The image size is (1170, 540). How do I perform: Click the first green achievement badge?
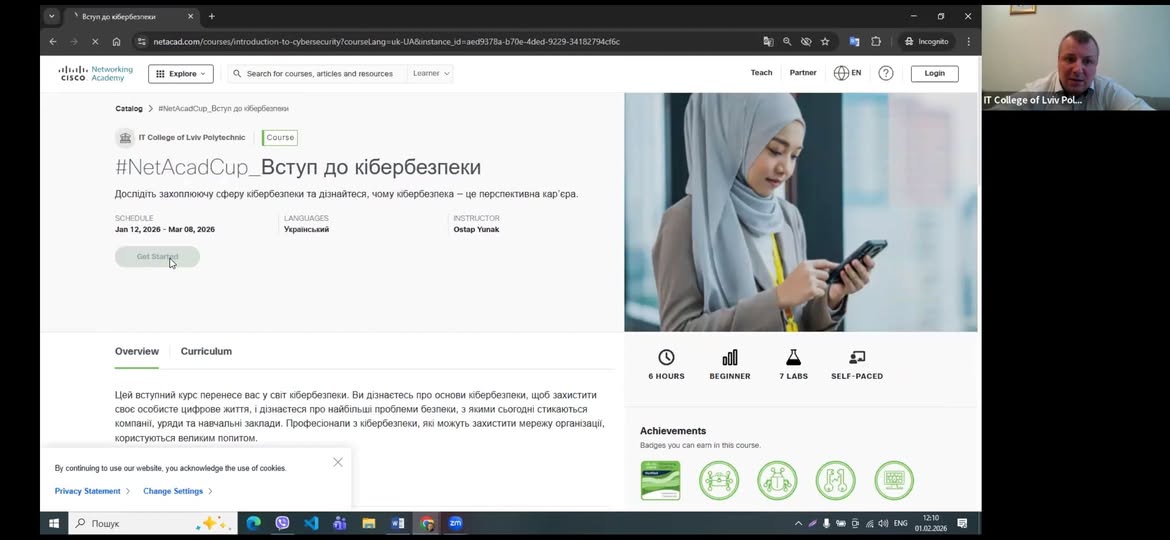(x=660, y=481)
